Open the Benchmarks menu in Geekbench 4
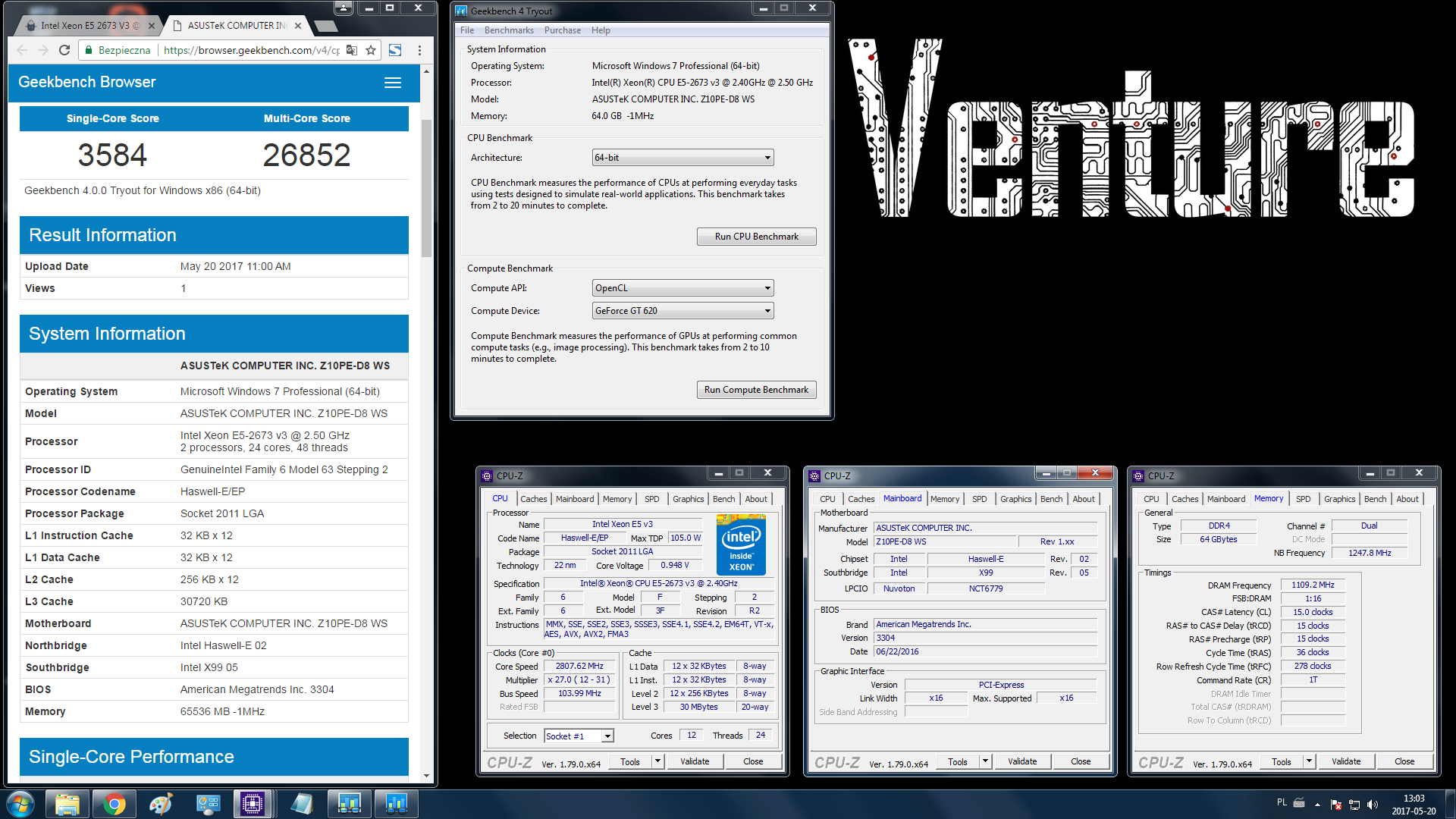This screenshot has height=819, width=1456. pyautogui.click(x=509, y=30)
